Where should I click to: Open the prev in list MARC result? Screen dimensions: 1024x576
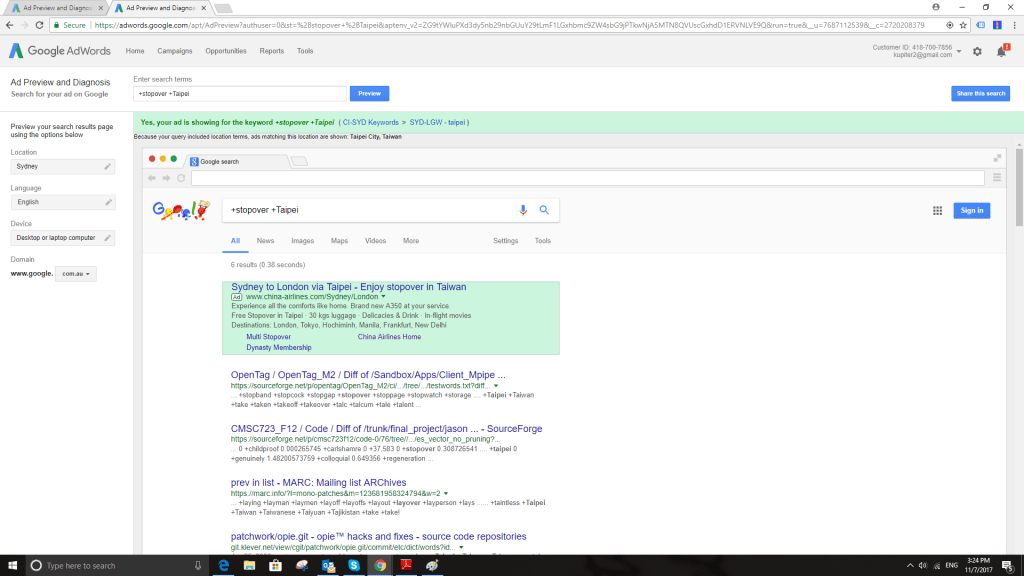pos(319,483)
